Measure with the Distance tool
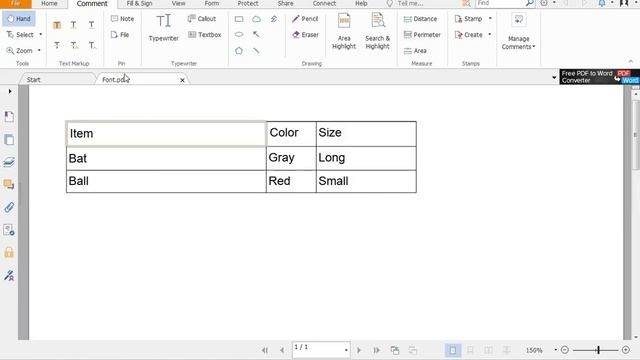 tap(420, 19)
